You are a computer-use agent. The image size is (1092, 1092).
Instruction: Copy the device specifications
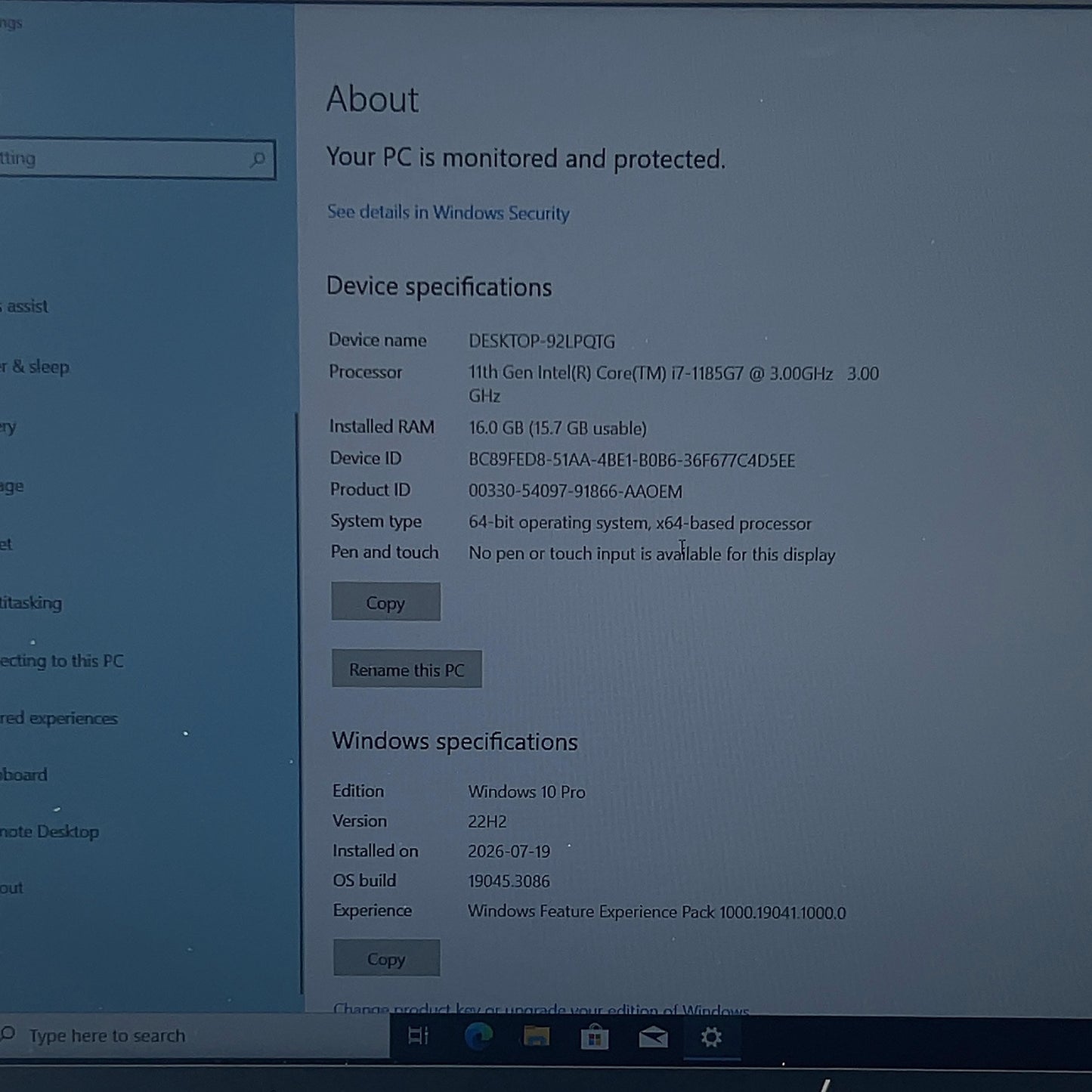[x=385, y=602]
